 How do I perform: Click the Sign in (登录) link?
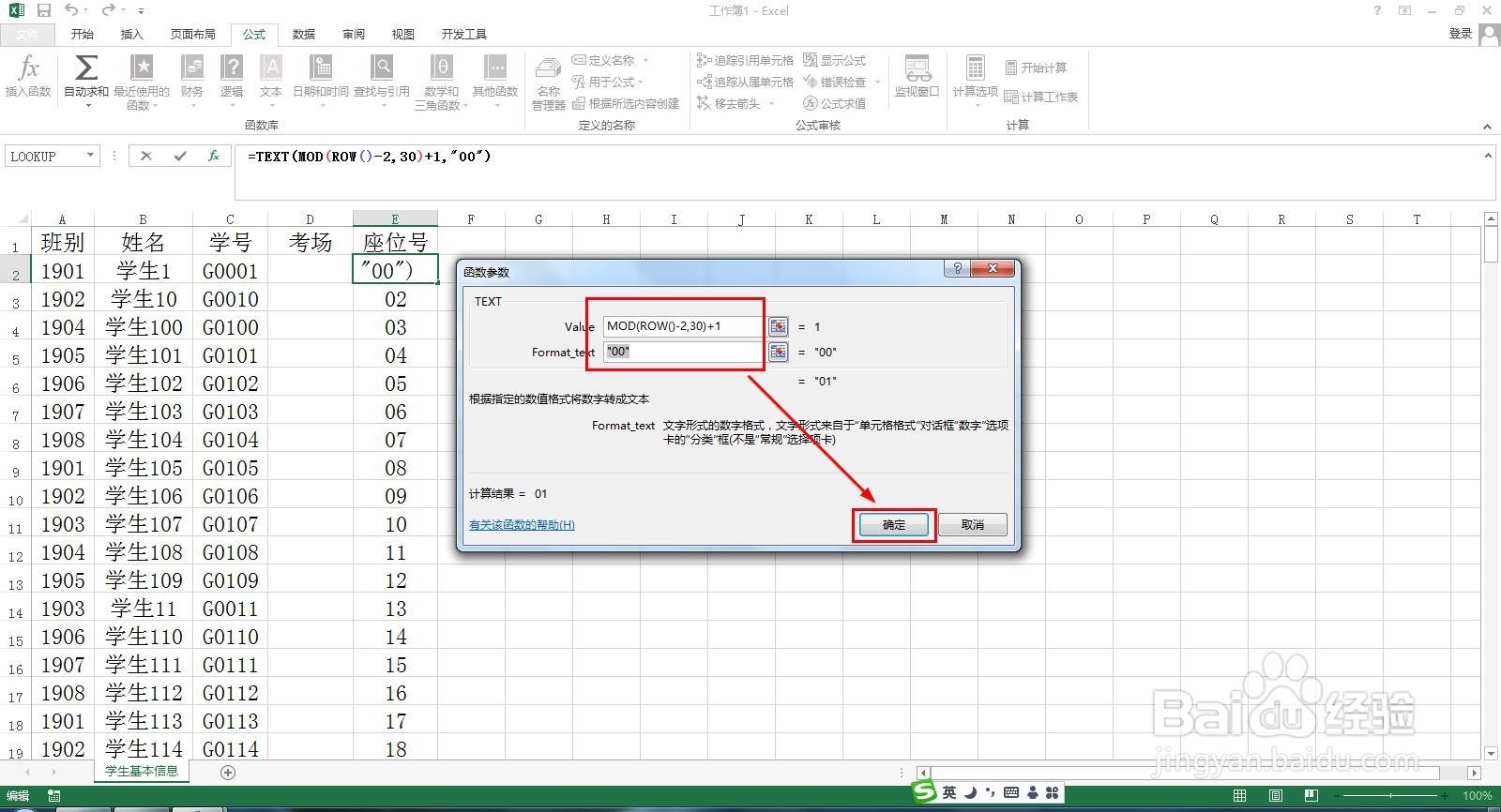coord(1461,34)
